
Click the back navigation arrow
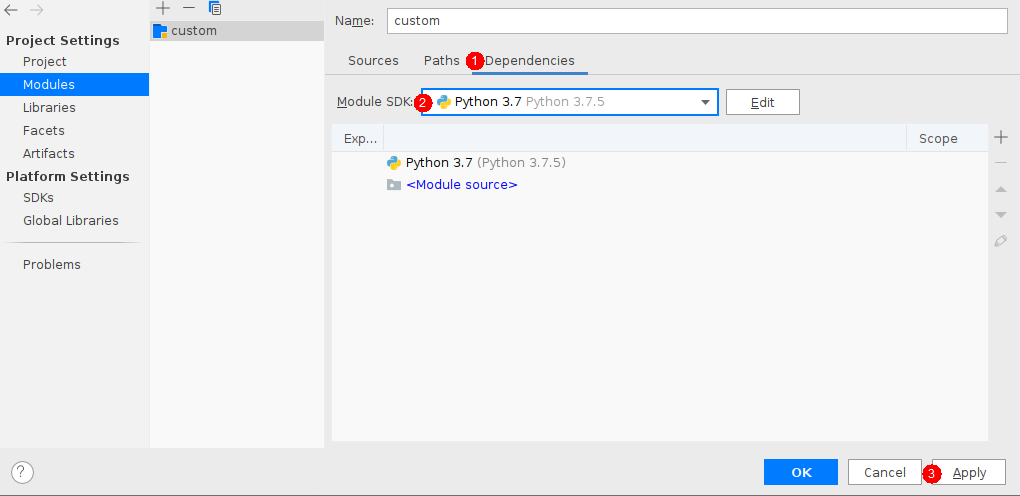pos(10,10)
